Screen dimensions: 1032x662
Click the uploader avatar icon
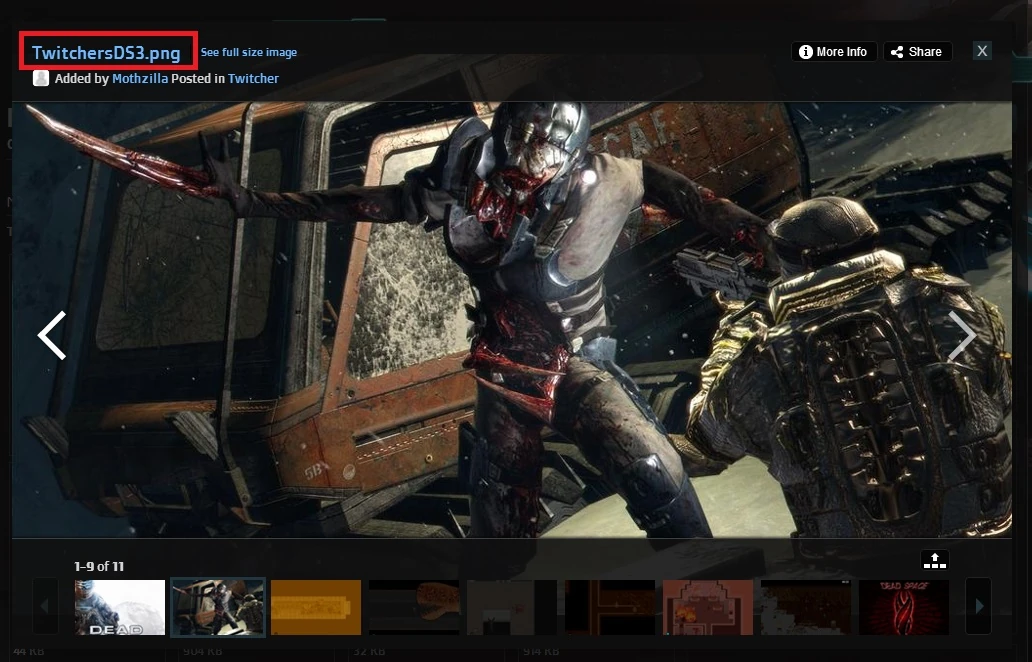coord(41,78)
